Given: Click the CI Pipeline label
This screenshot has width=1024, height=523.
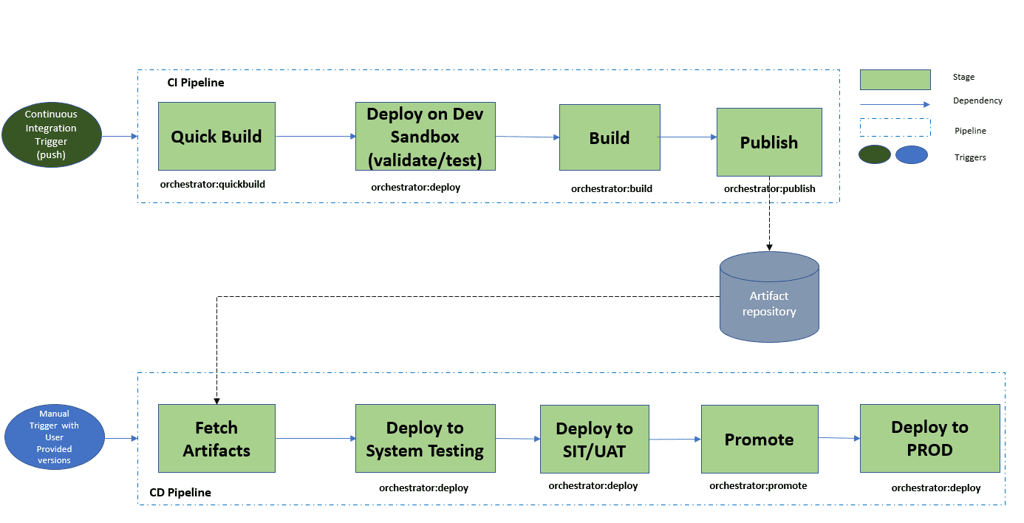Looking at the screenshot, I should click(x=196, y=82).
